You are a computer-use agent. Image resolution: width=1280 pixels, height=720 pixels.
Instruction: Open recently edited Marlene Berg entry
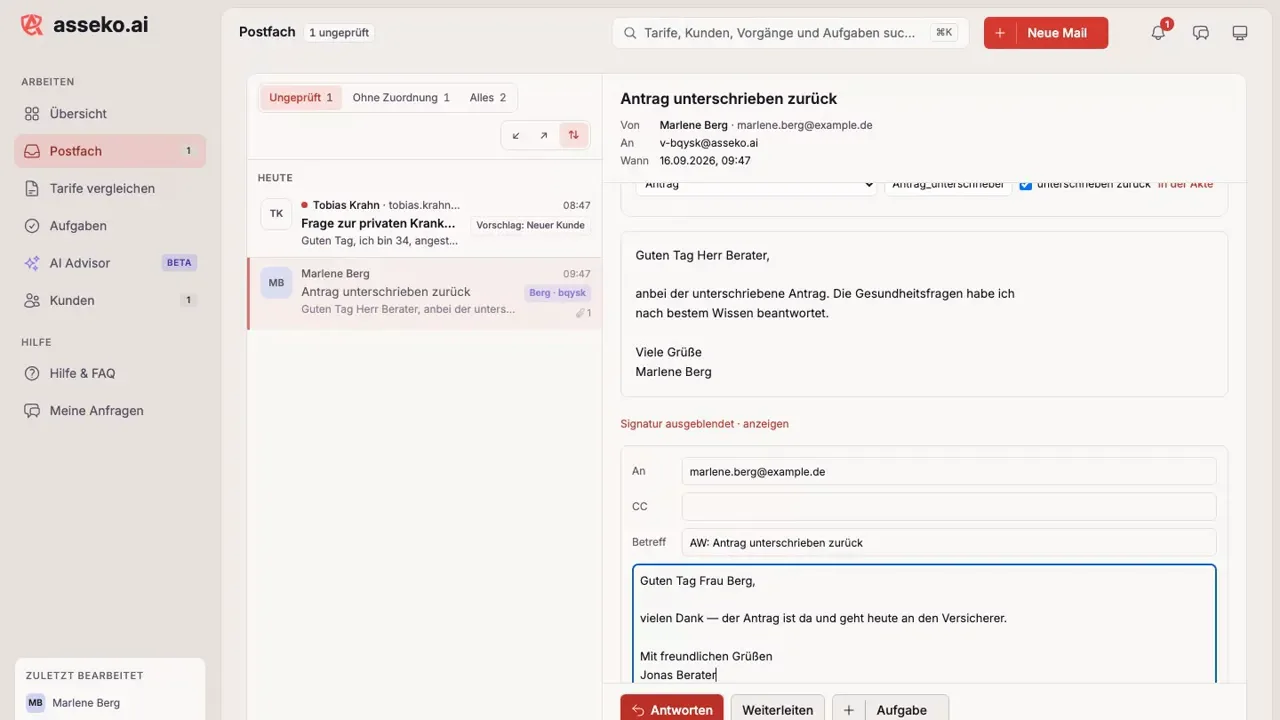110,703
